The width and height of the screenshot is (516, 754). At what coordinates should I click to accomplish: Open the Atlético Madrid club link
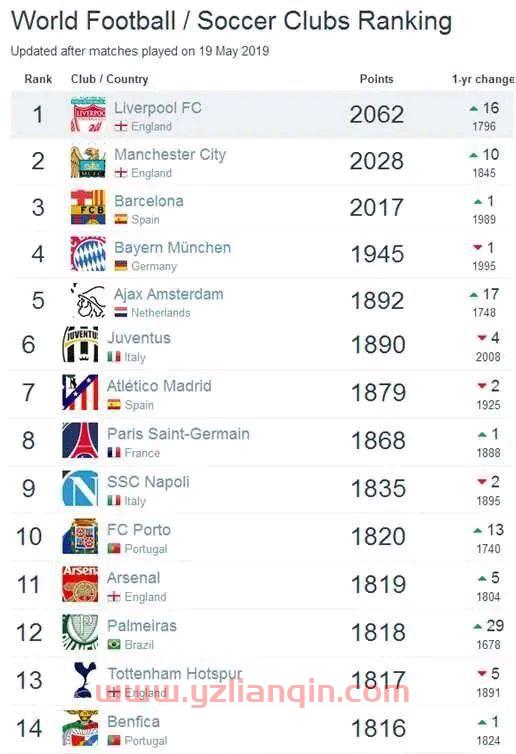159,386
